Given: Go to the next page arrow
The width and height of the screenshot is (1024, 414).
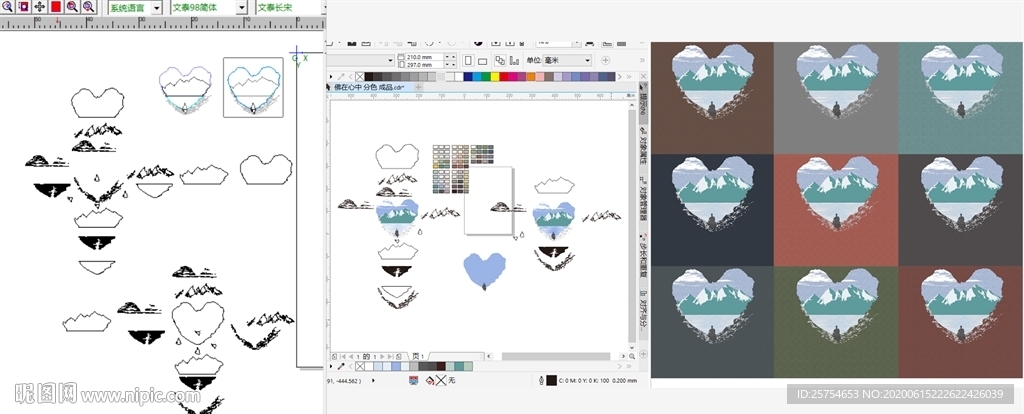Looking at the screenshot, I should click(x=380, y=356).
